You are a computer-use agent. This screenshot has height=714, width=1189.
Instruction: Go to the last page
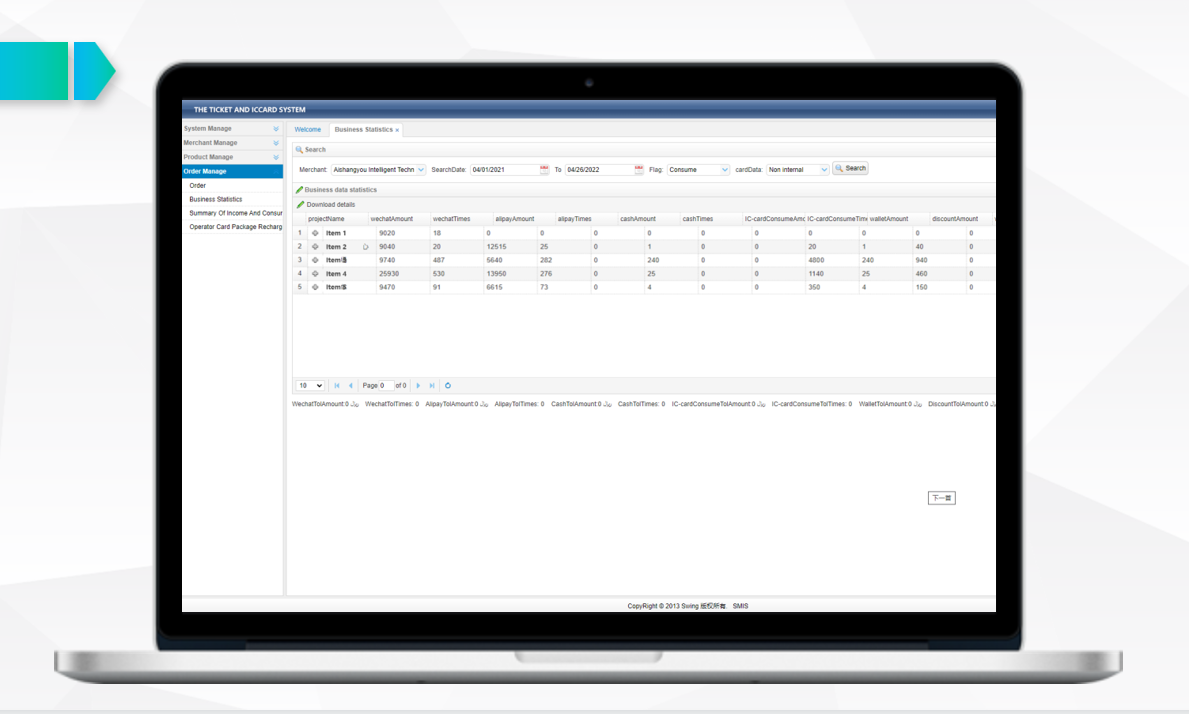(x=431, y=386)
